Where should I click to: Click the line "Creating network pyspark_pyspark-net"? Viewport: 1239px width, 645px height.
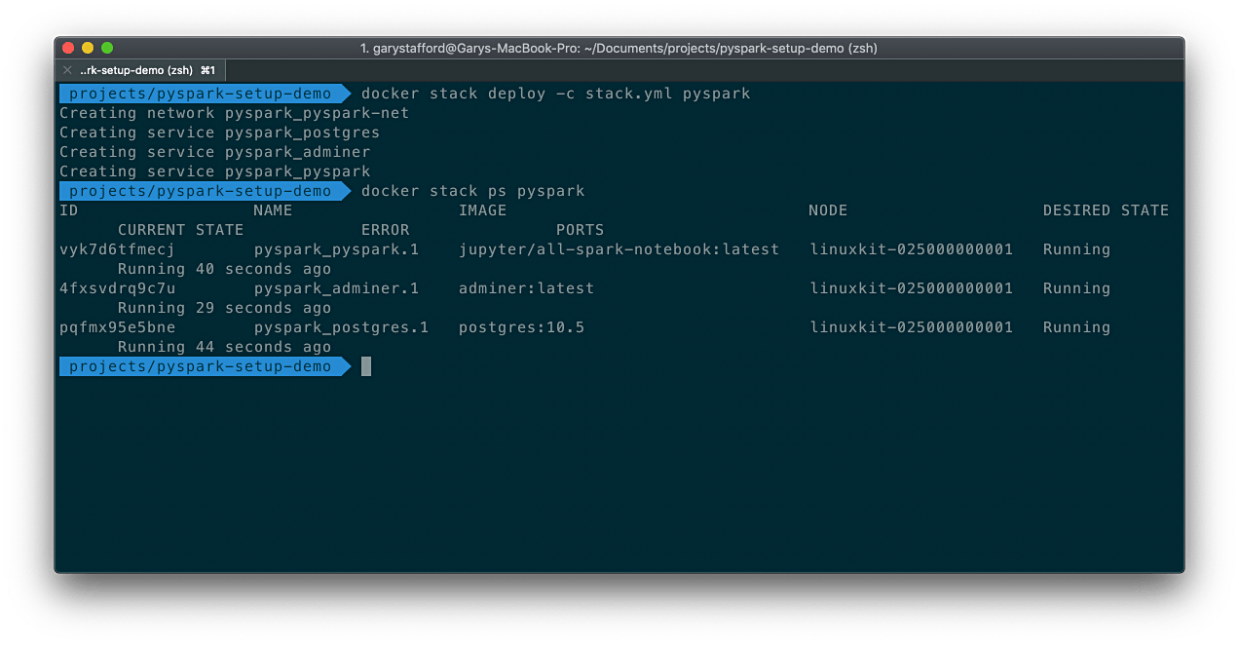[235, 112]
